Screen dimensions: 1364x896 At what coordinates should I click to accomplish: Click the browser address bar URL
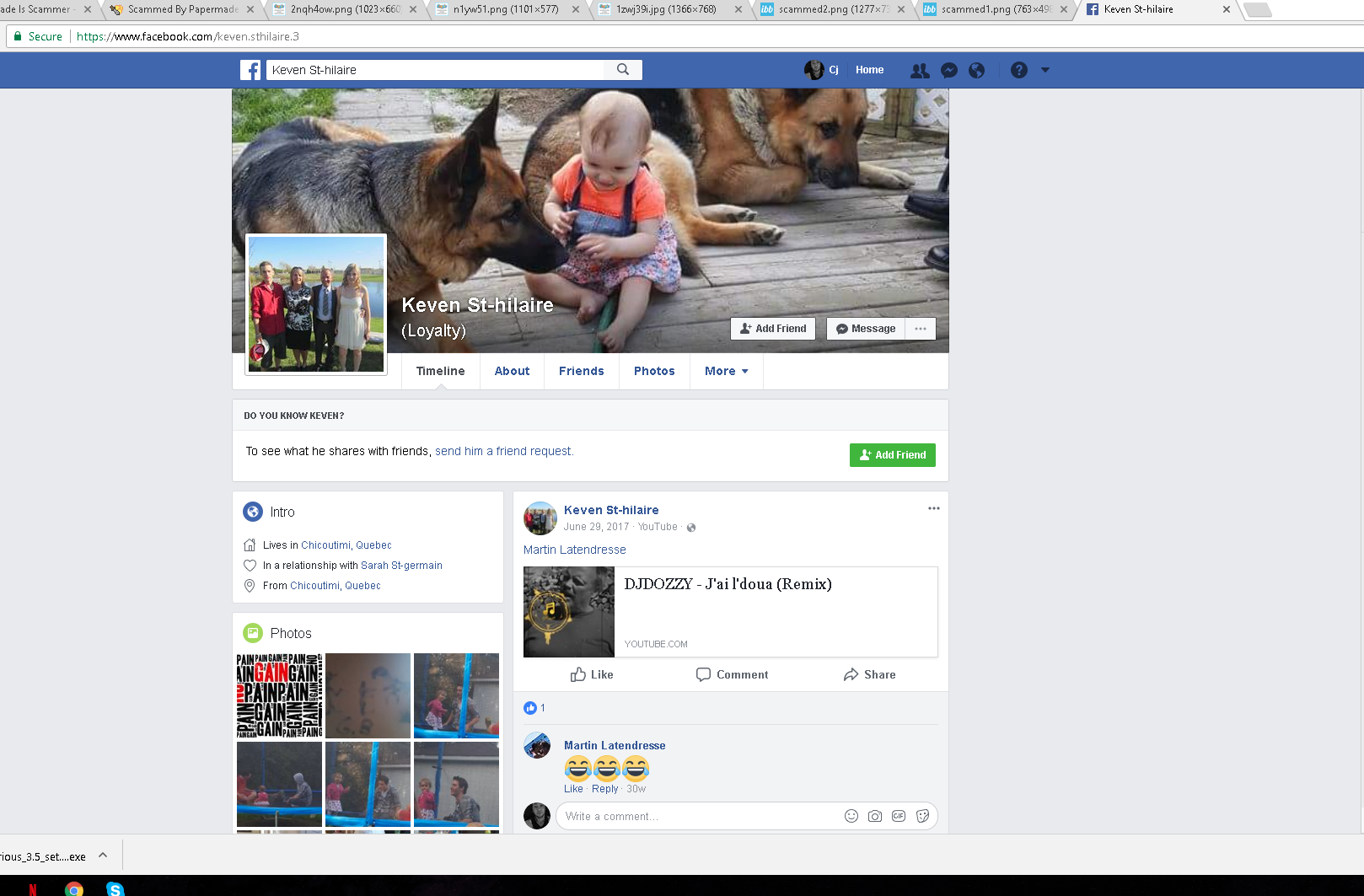click(x=188, y=36)
